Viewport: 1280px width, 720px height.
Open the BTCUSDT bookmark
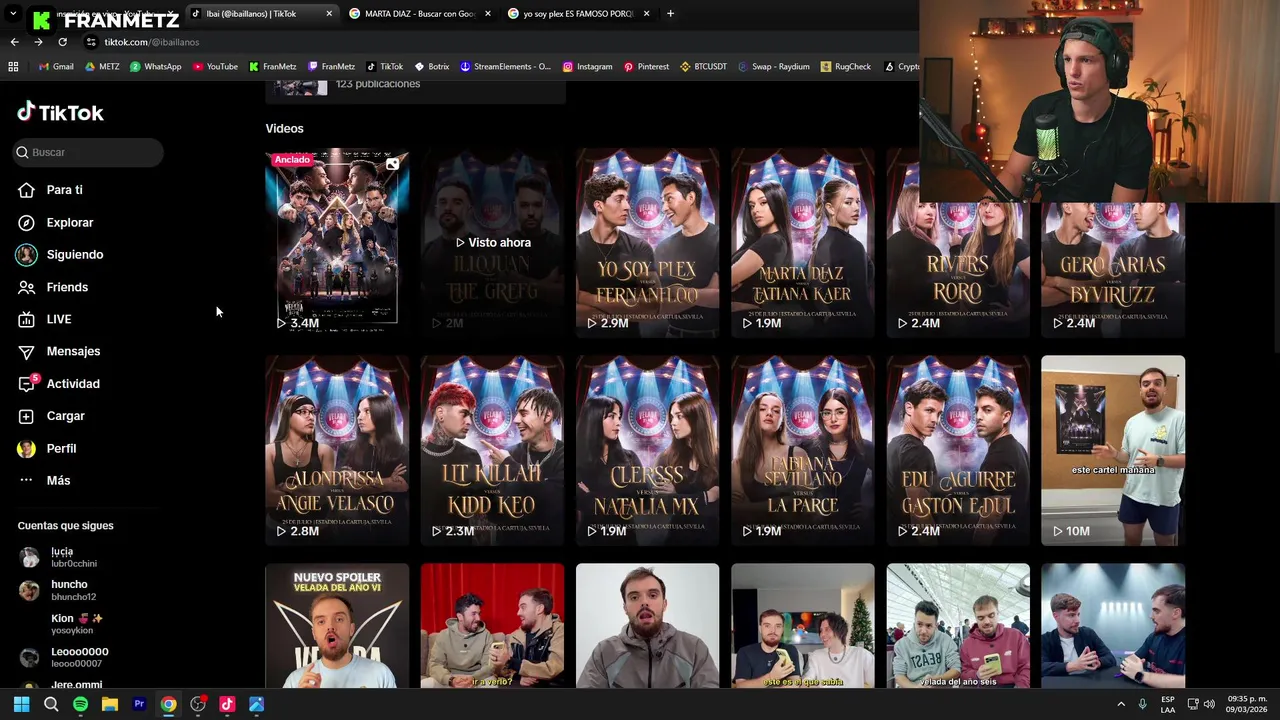coord(704,67)
